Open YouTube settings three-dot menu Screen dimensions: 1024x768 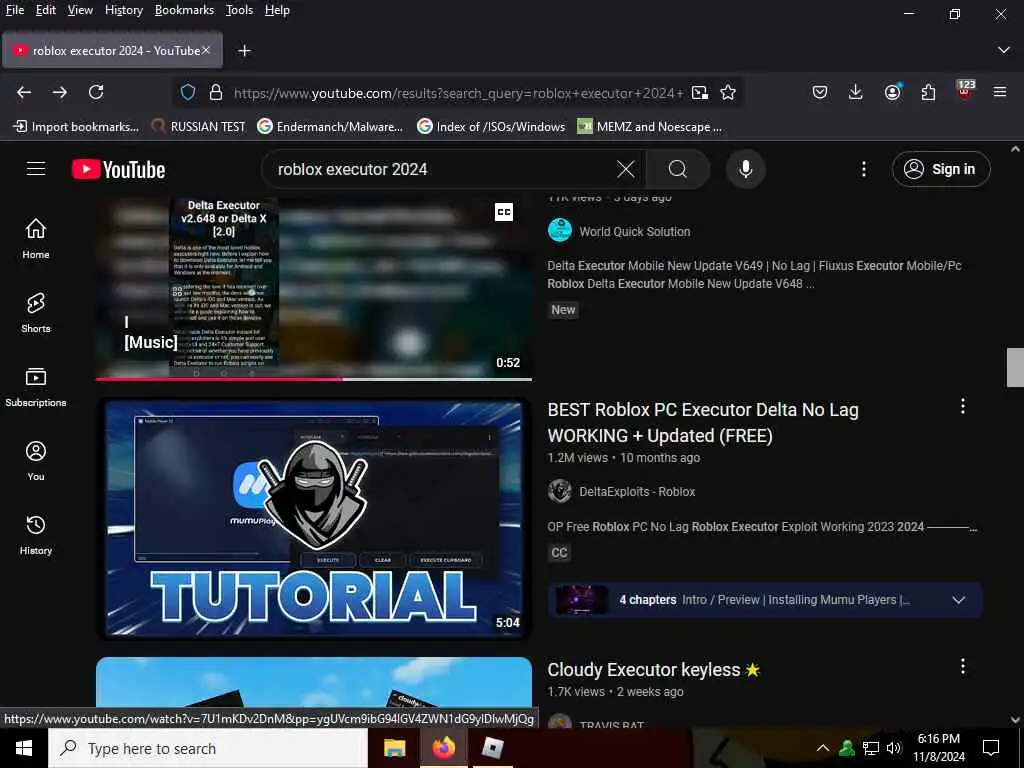(x=863, y=169)
